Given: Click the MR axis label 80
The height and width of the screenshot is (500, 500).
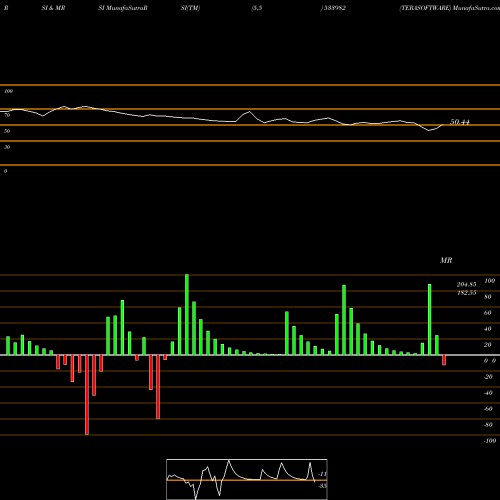Looking at the screenshot, I should pyautogui.click(x=488, y=297).
